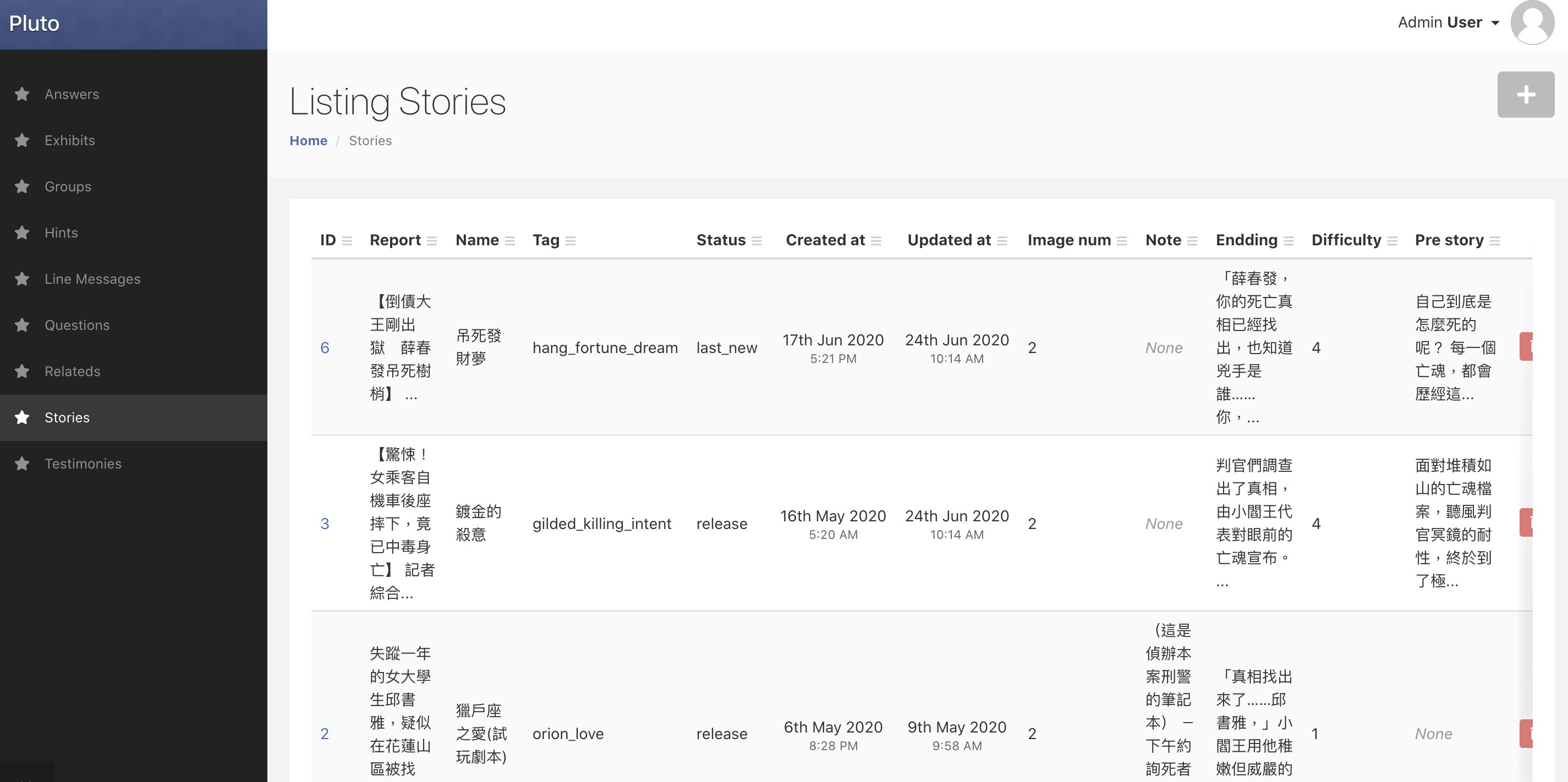The width and height of the screenshot is (1568, 782).
Task: Sort by Tag column handle
Action: [x=570, y=241]
